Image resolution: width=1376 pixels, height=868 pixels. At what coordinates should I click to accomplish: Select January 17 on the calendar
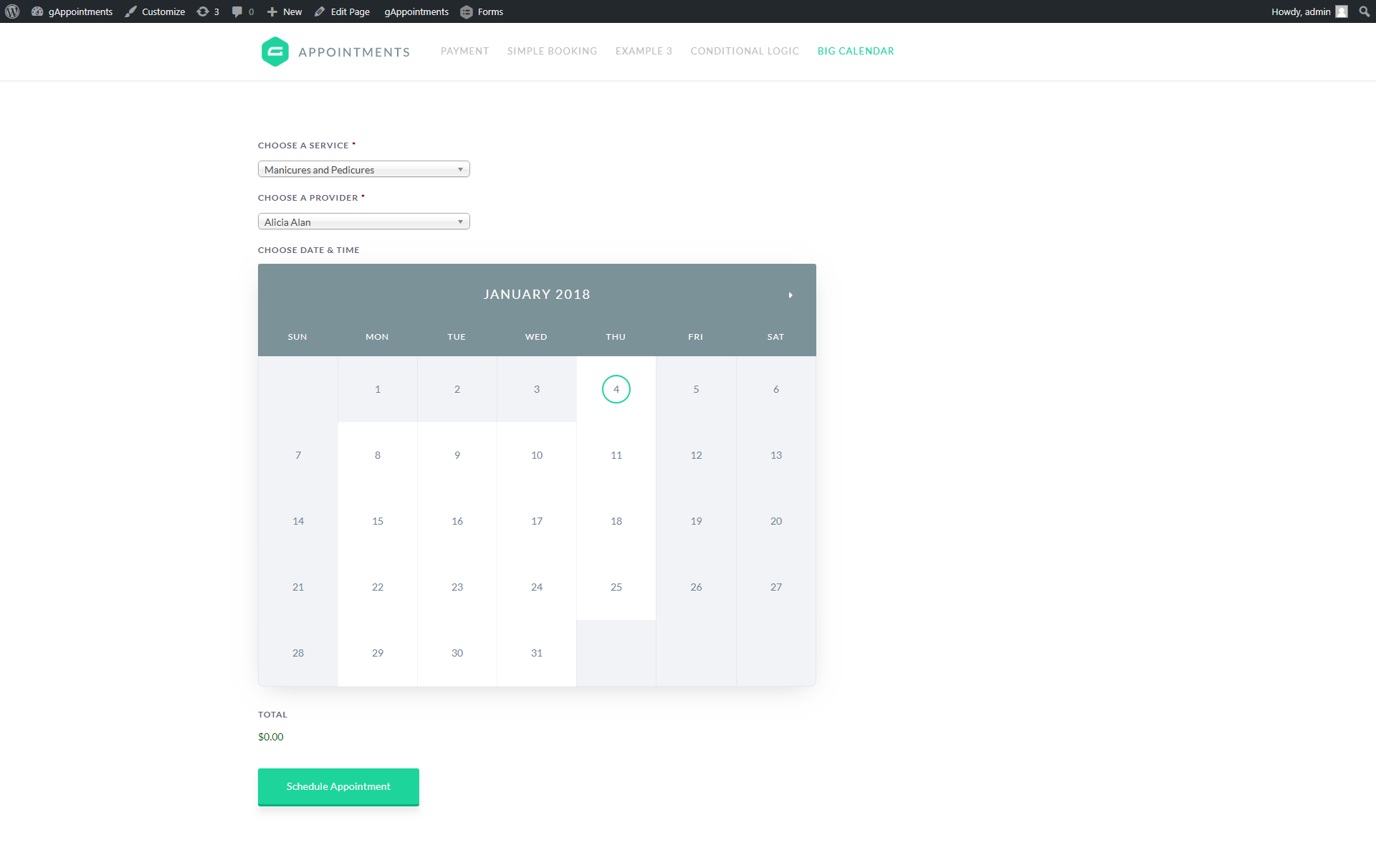[x=537, y=521]
